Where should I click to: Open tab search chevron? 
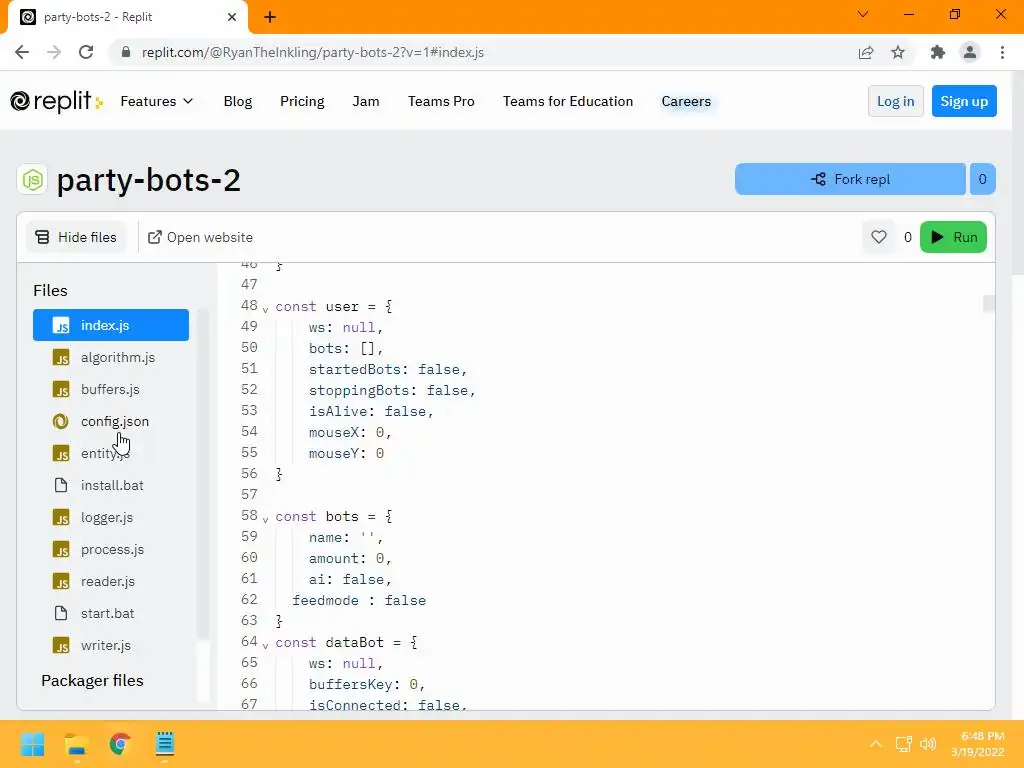863,14
